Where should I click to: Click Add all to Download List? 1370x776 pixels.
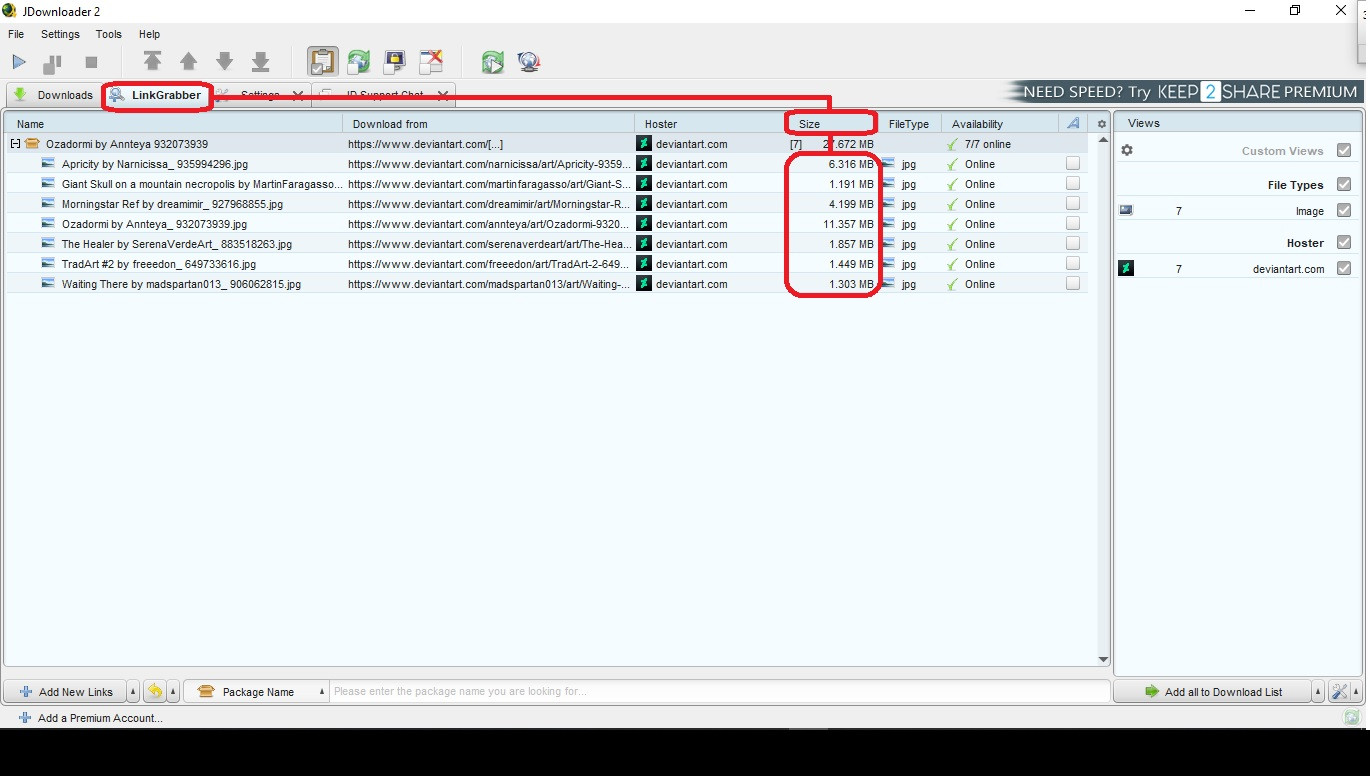1212,691
